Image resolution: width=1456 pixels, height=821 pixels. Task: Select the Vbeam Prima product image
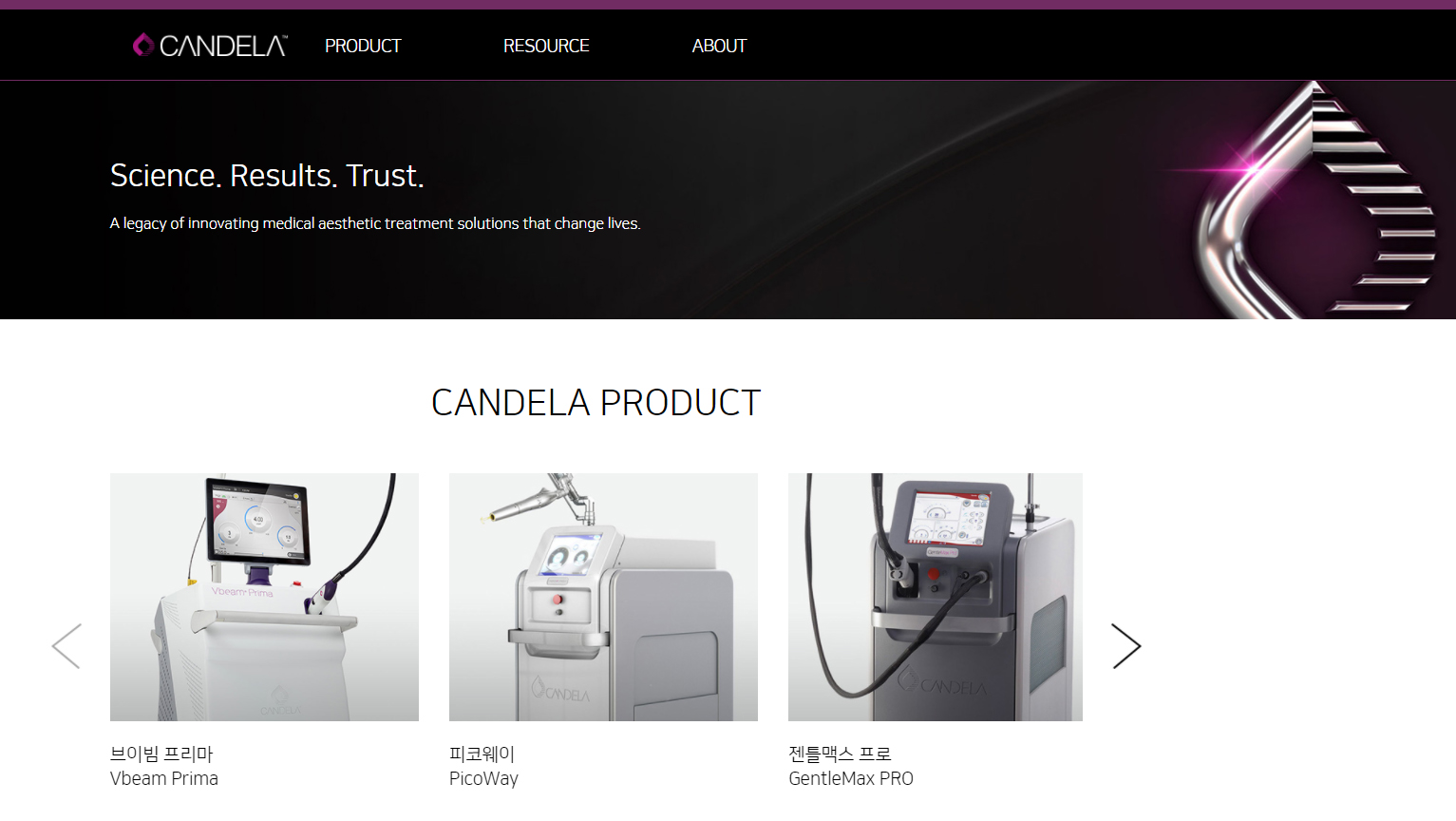pyautogui.click(x=264, y=597)
